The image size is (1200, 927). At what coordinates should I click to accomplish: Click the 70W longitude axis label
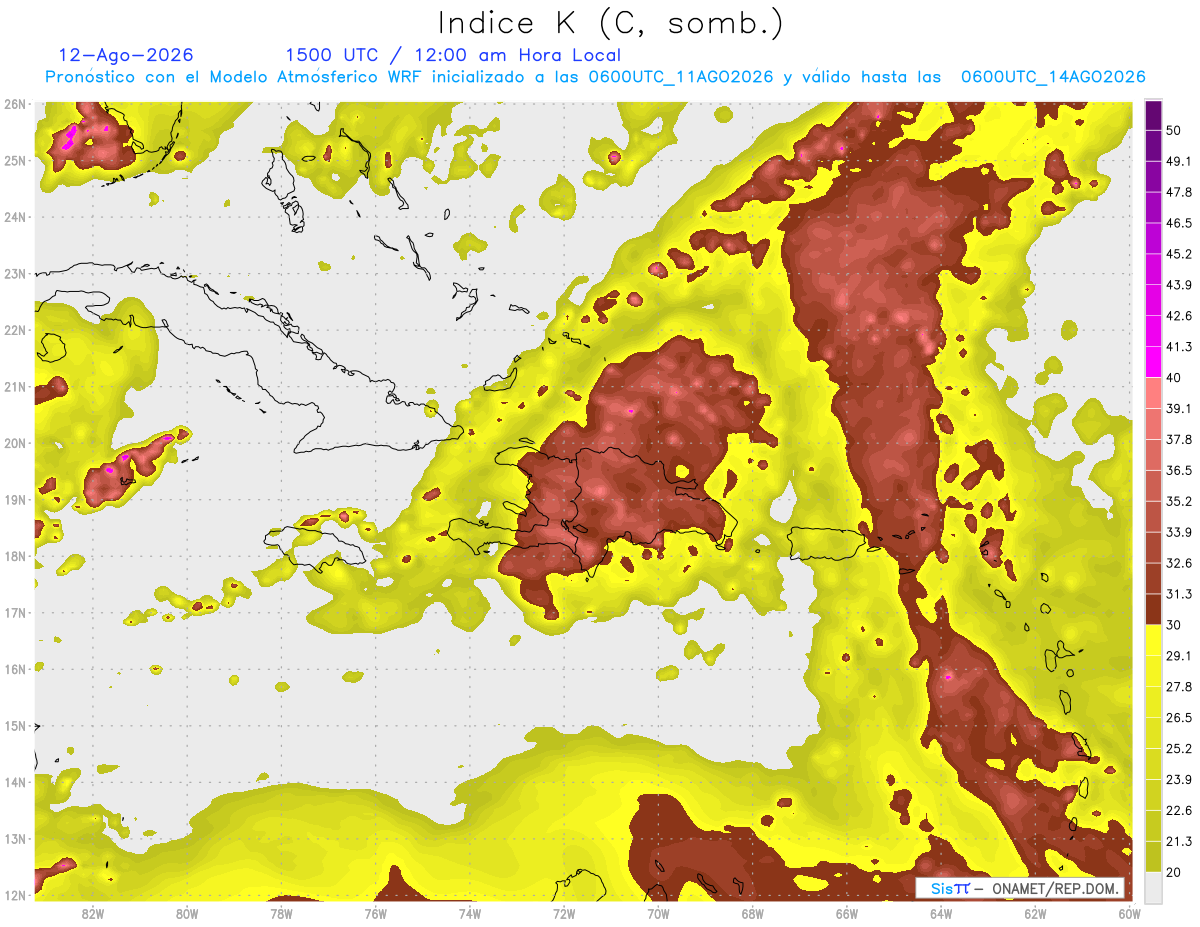(x=658, y=914)
